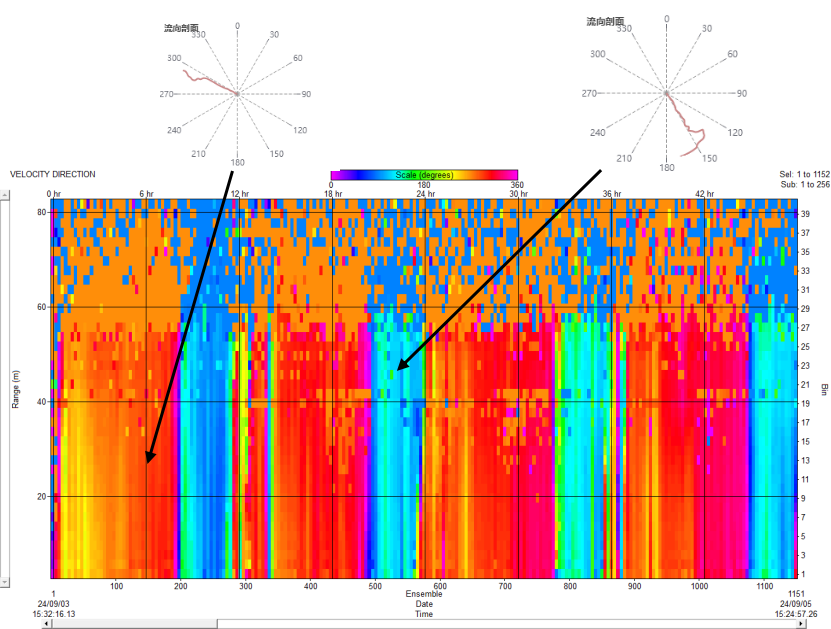Click the vertical scrollbar down arrow

pos(4,581)
